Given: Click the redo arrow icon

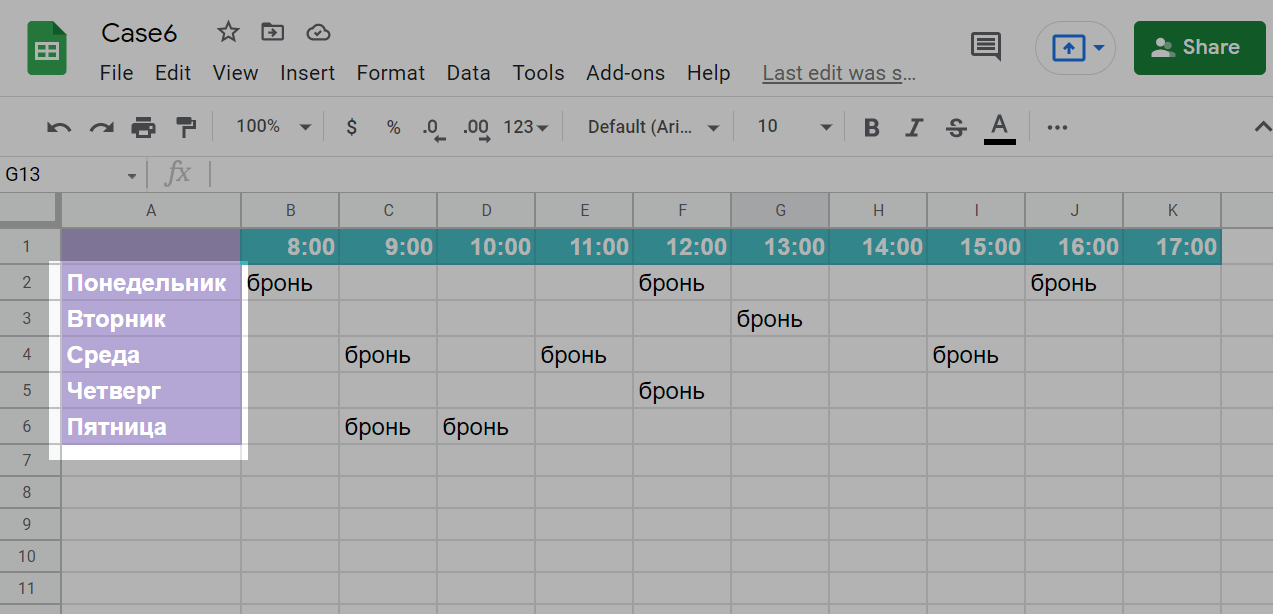Looking at the screenshot, I should (x=101, y=127).
